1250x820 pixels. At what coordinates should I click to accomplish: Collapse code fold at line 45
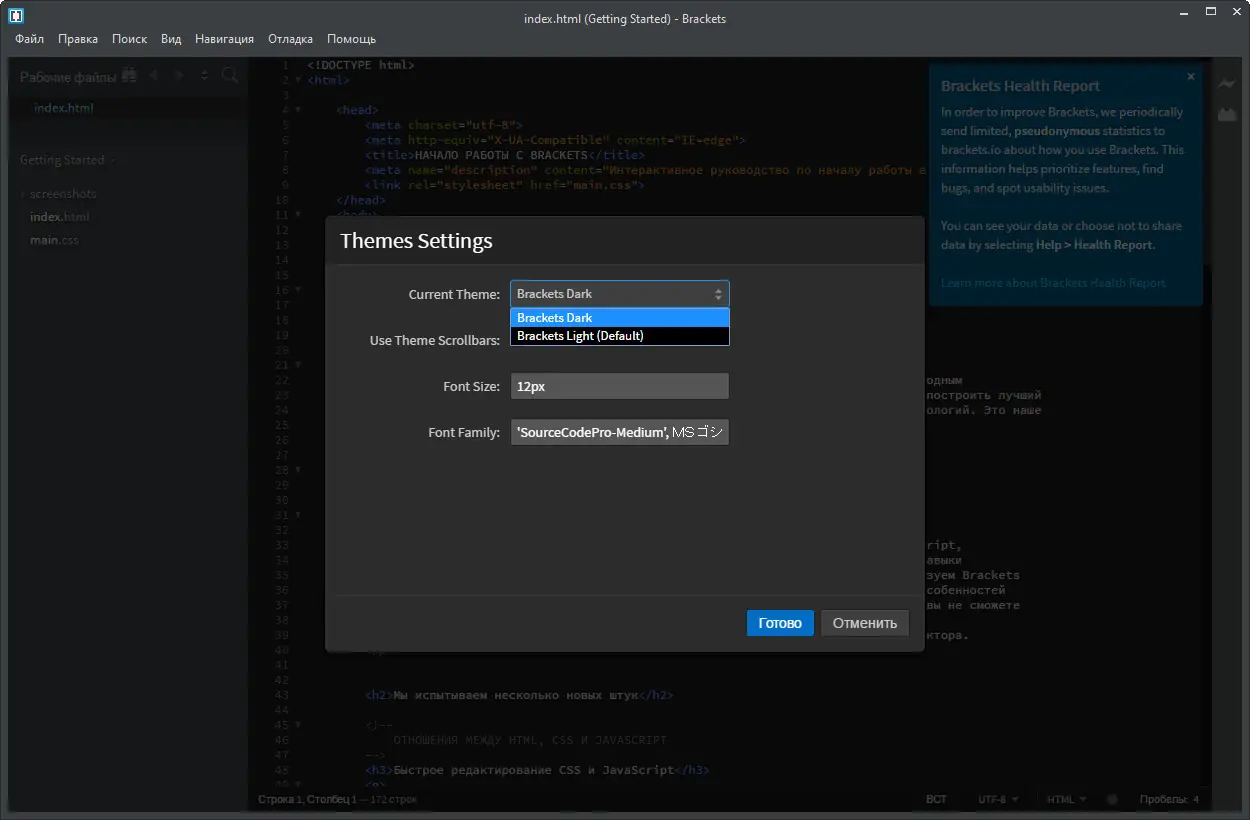(298, 725)
